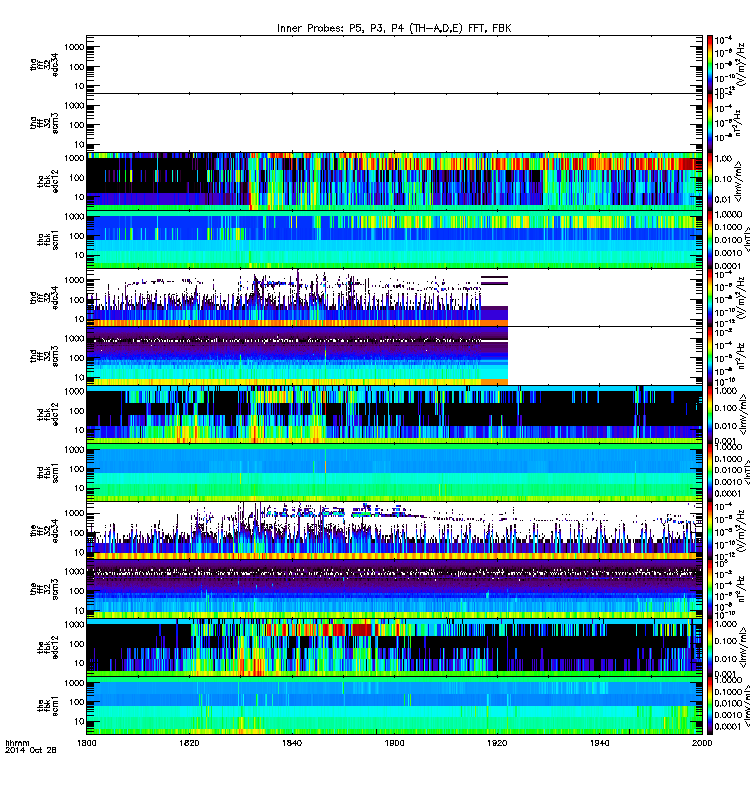Screen dimensions: 750x800
Task: Click the '10' y-axis tick of the fbk scm1 panel
Action: [x=79, y=721]
